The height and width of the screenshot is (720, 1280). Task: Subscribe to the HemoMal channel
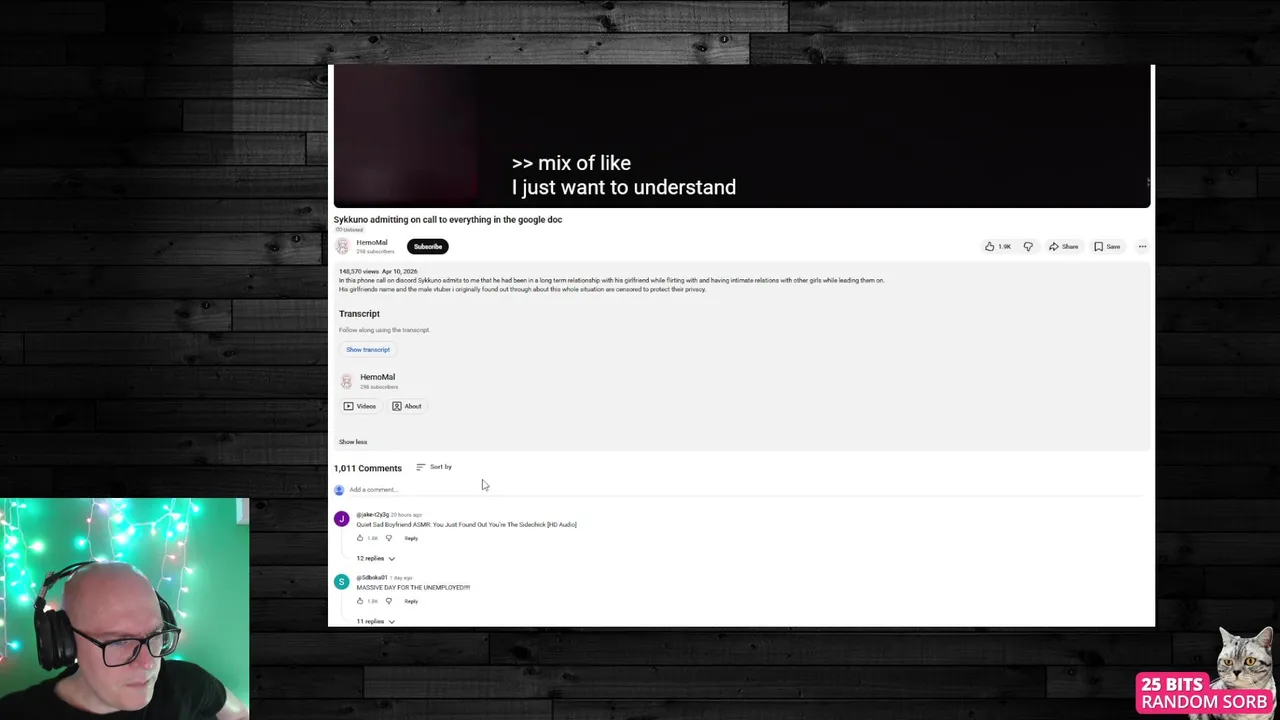(x=428, y=246)
